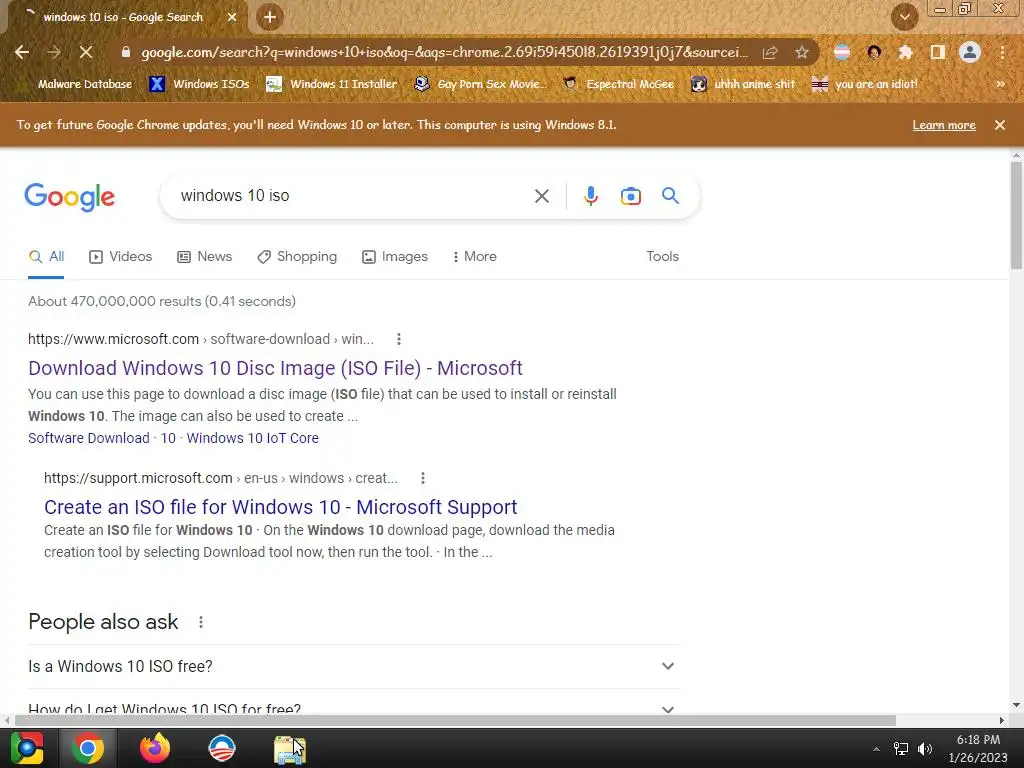Viewport: 1024px width, 768px height.
Task: Show hidden system tray icons
Action: click(x=876, y=749)
